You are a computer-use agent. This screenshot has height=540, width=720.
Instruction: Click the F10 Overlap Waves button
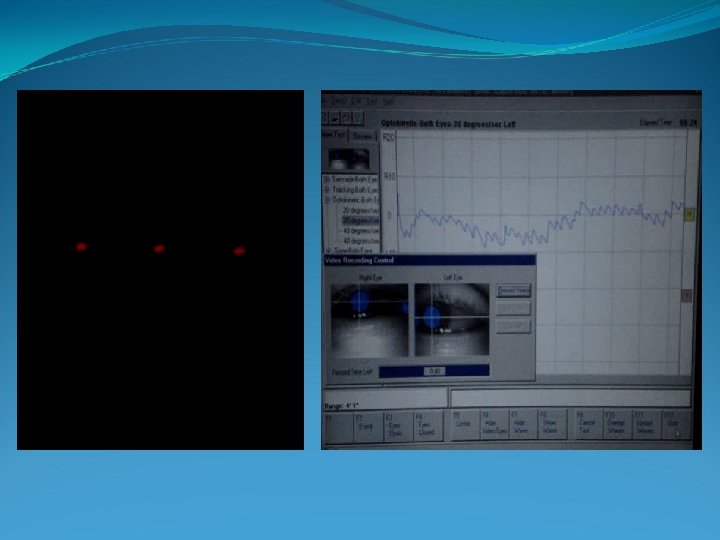coord(617,424)
